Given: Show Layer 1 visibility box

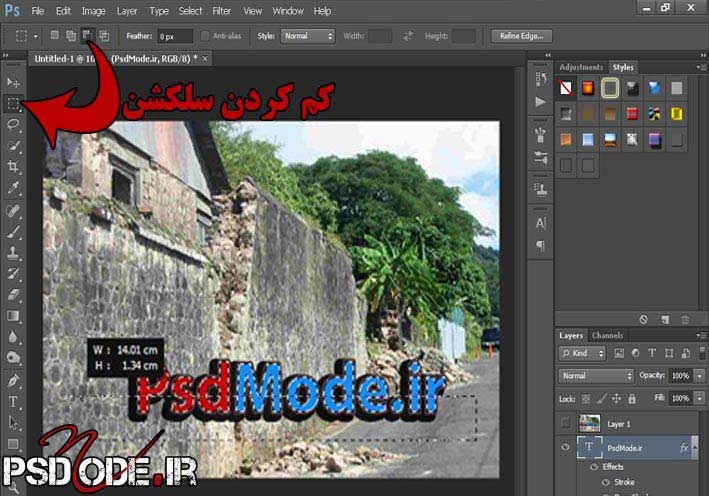Looking at the screenshot, I should tap(565, 423).
